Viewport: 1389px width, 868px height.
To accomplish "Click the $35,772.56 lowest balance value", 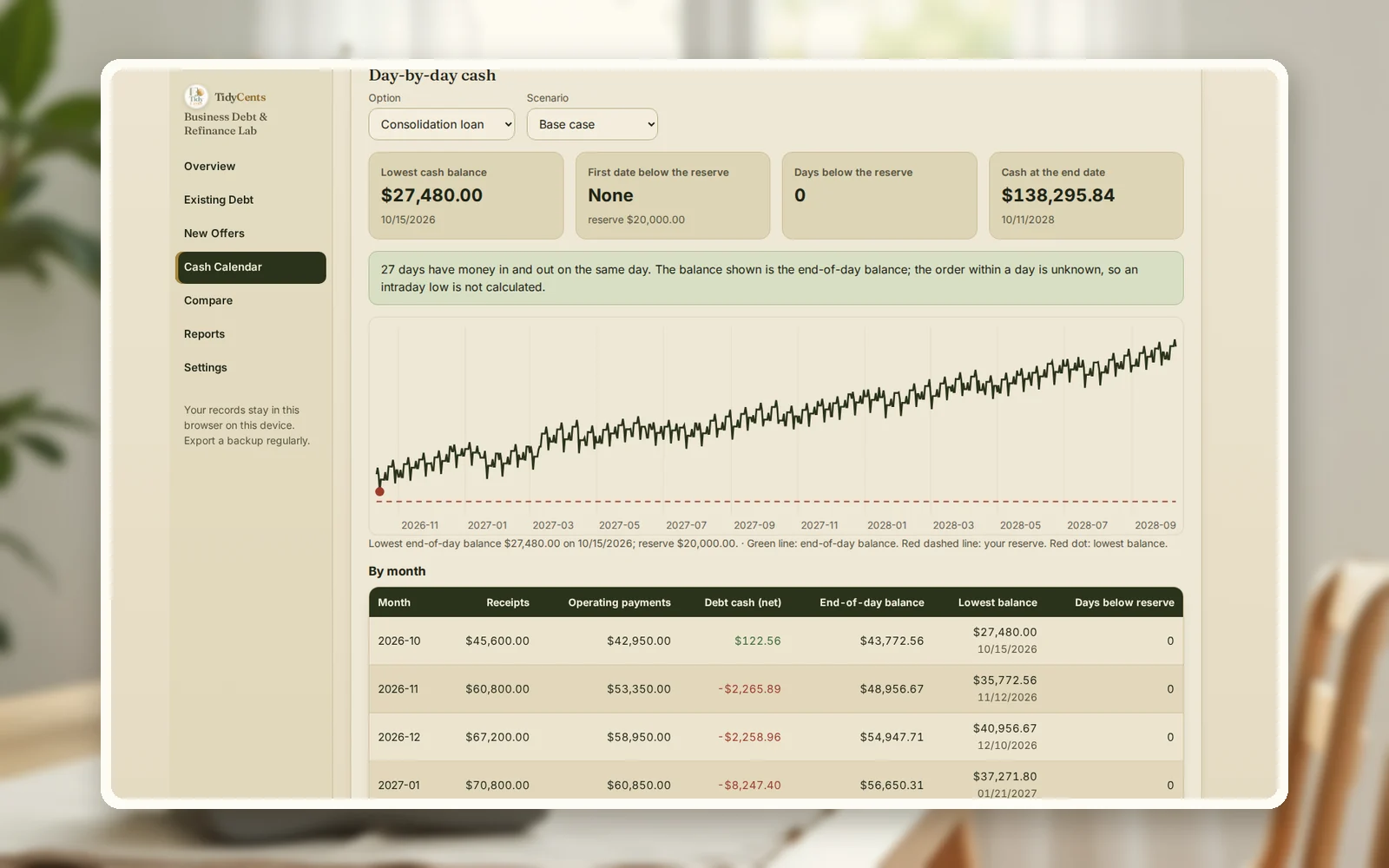I will pyautogui.click(x=1005, y=681).
